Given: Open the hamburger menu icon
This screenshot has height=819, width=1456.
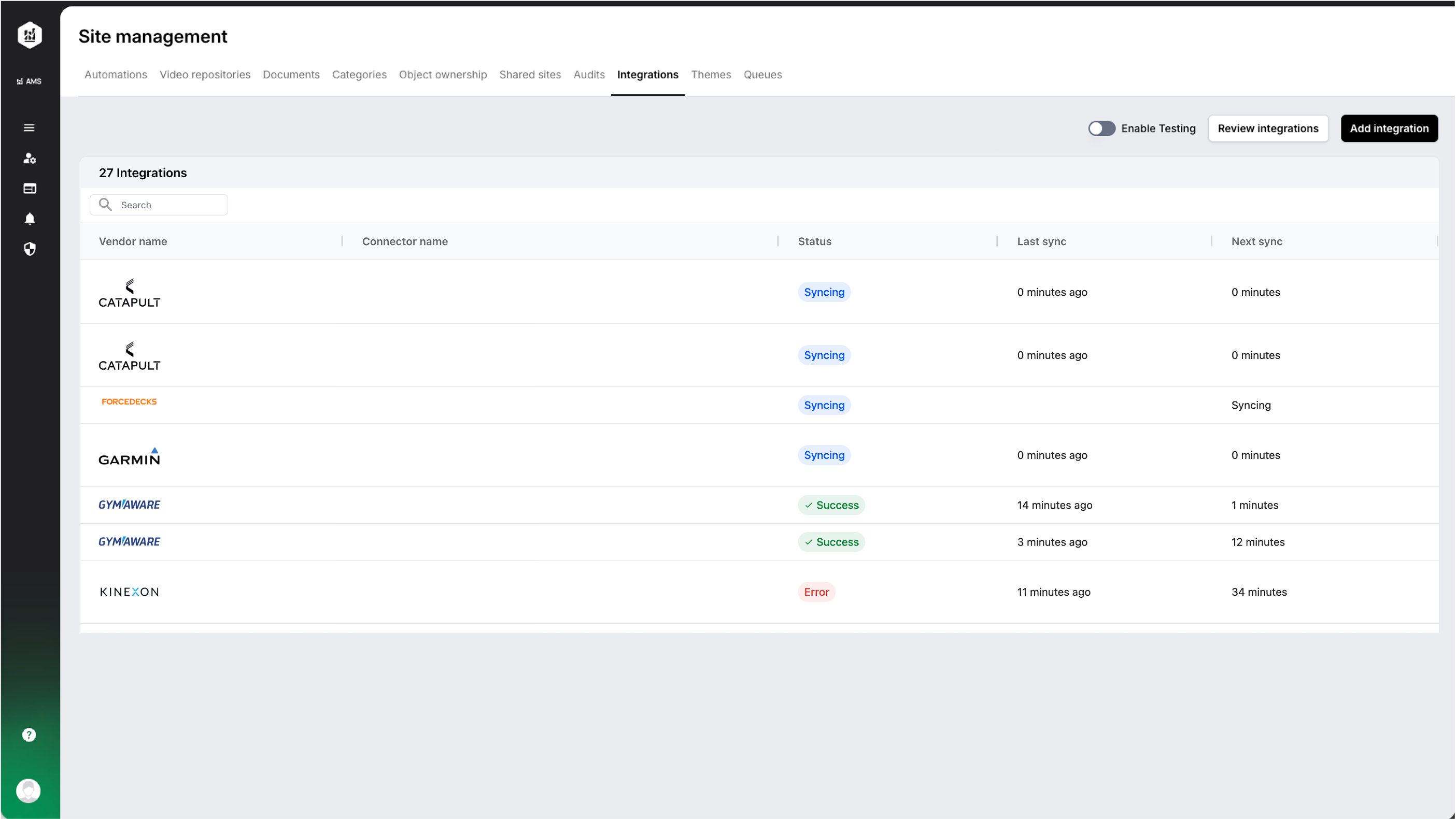Looking at the screenshot, I should pos(30,127).
